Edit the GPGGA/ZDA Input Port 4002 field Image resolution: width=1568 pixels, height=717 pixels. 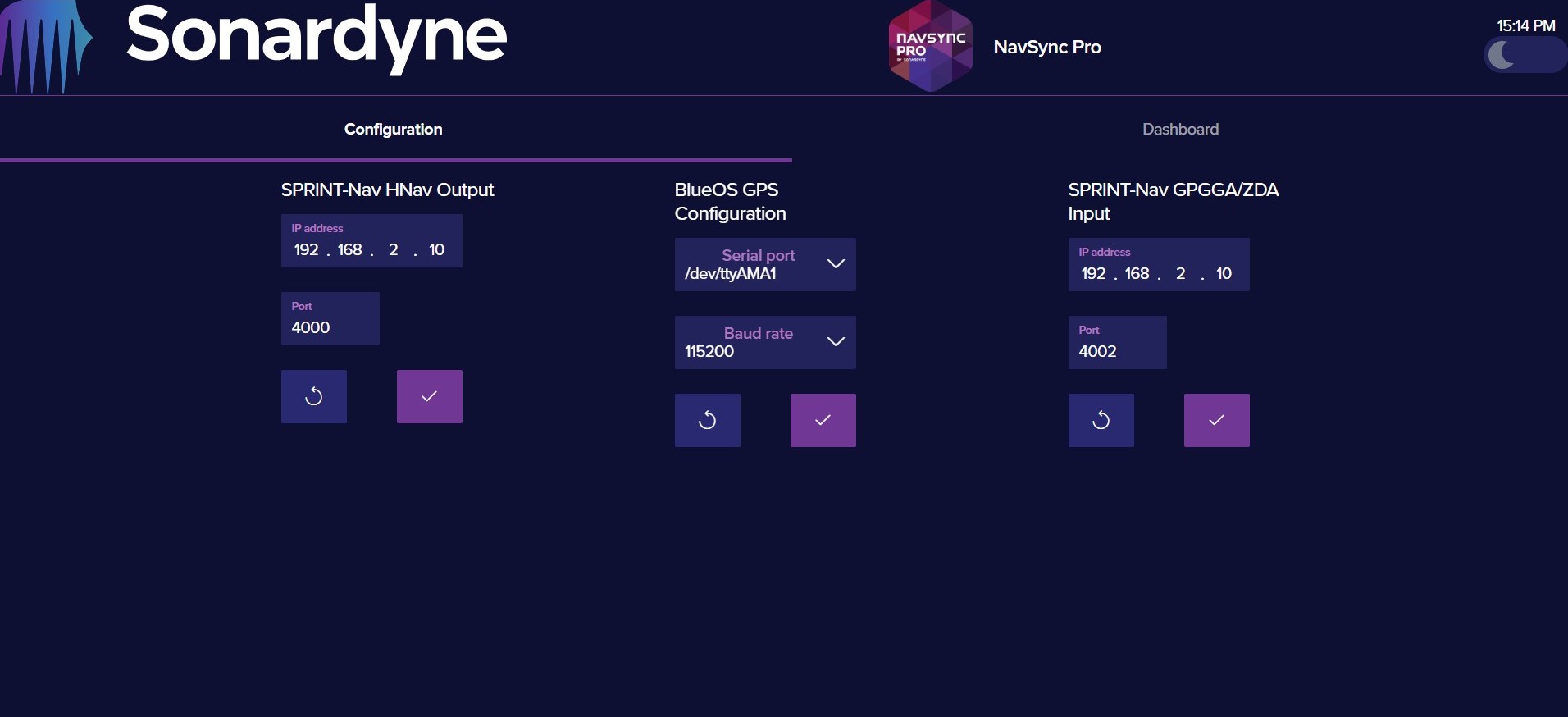coord(1117,351)
